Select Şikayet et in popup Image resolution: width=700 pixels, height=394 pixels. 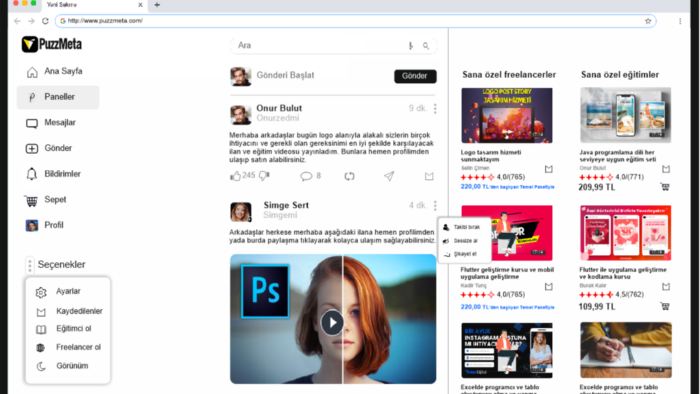point(464,254)
